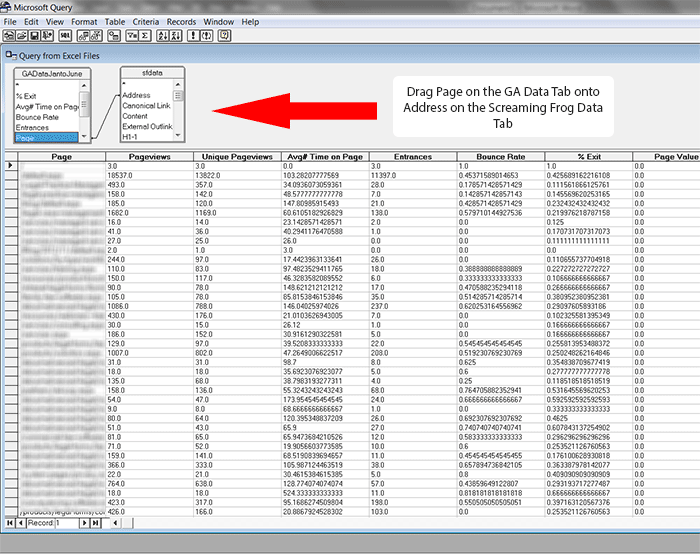The width and height of the screenshot is (700, 555).
Task: Click the Help question mark toolbar icon
Action: (224, 35)
